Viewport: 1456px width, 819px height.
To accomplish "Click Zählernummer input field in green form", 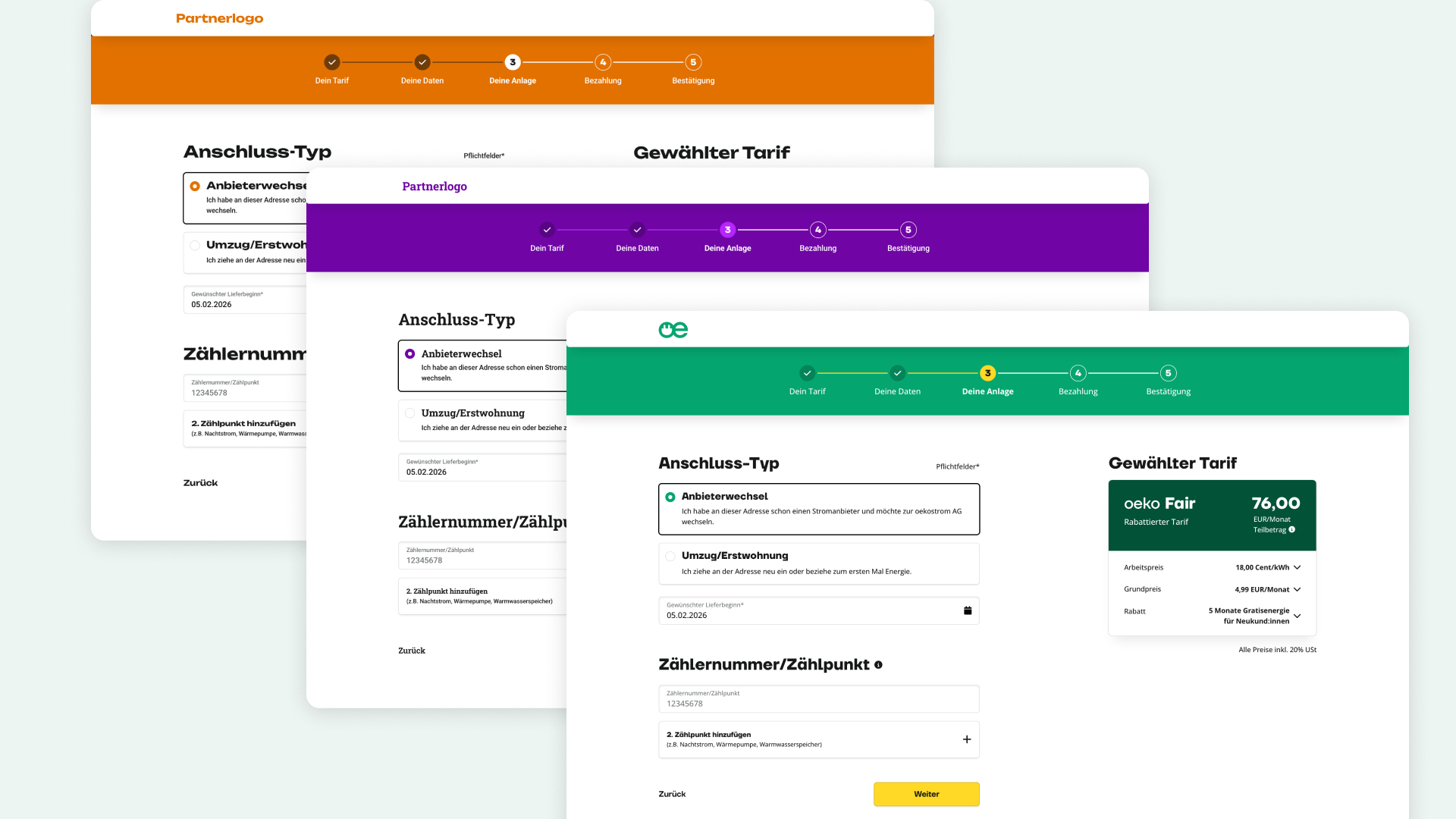I will pos(818,699).
